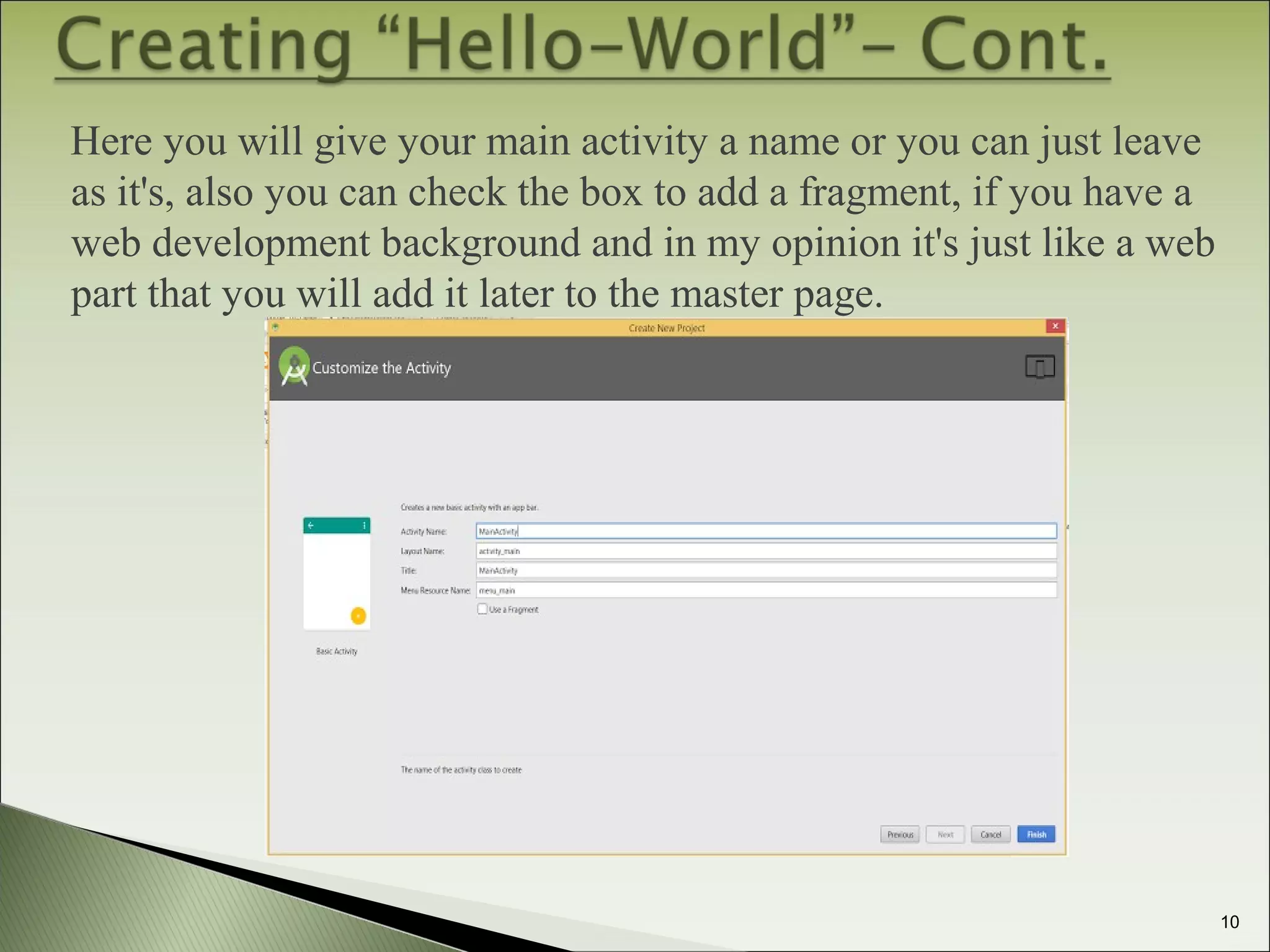Click the Previous button

[900, 834]
